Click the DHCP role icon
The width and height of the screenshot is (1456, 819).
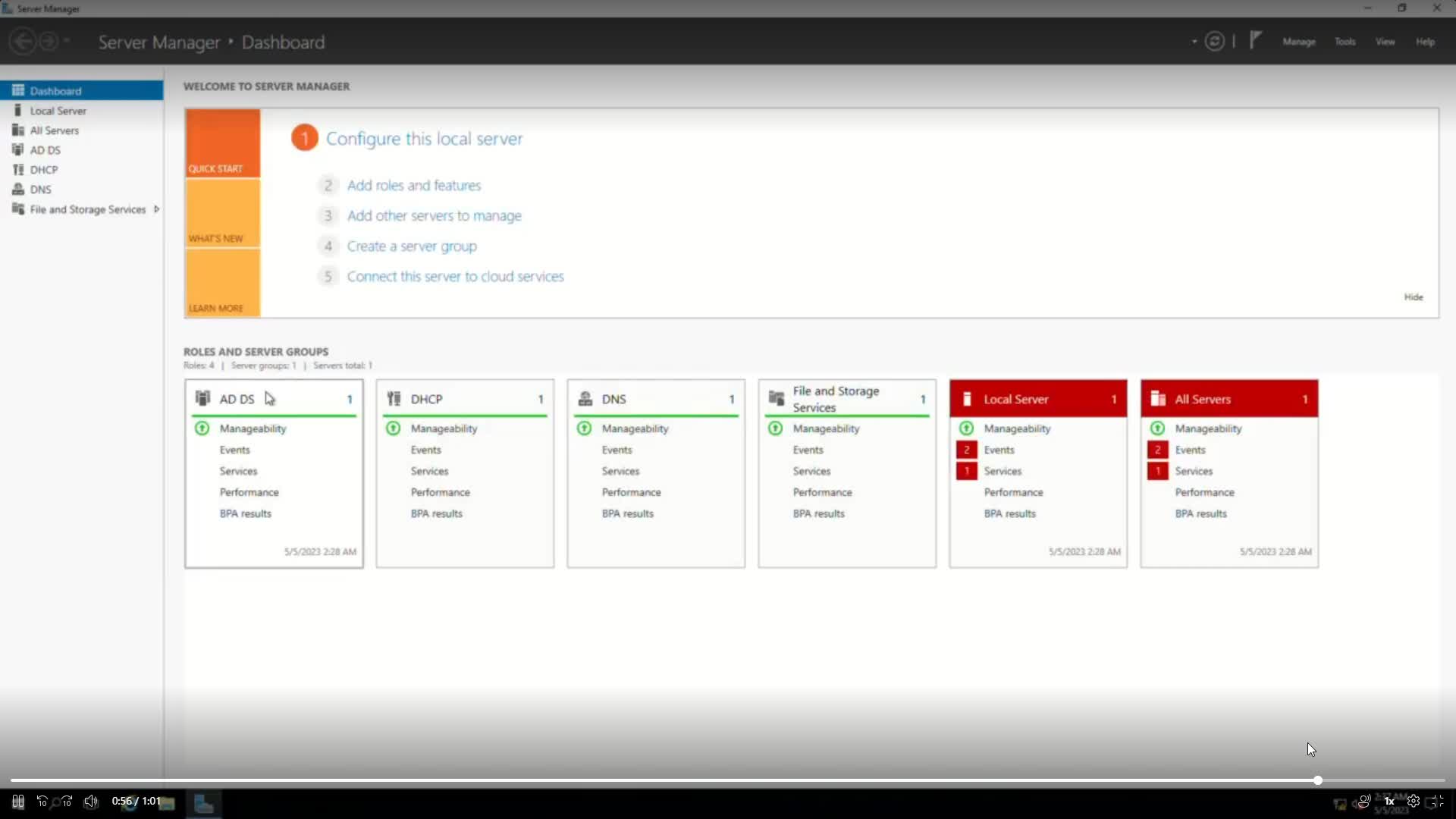tap(394, 398)
